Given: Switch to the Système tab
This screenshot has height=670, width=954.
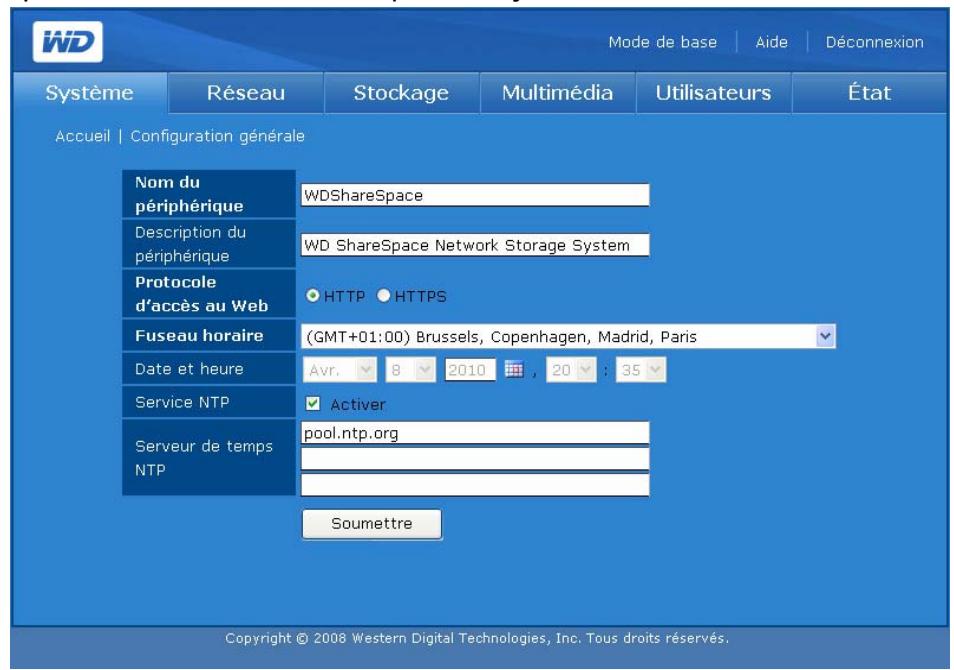Looking at the screenshot, I should 89,92.
